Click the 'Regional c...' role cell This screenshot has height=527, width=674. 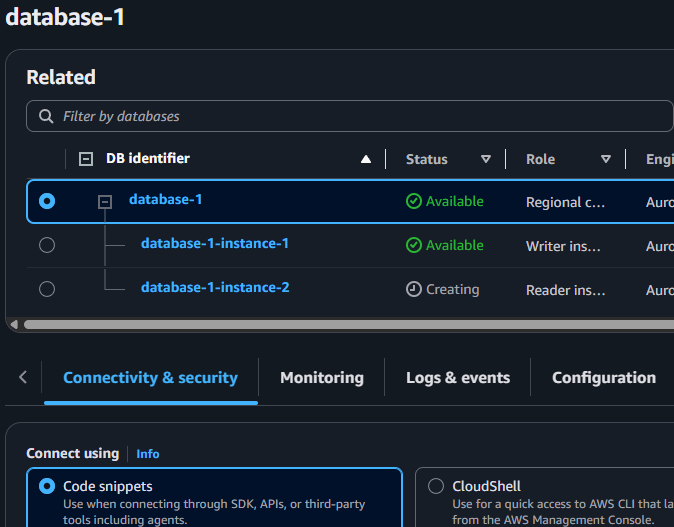(x=565, y=202)
